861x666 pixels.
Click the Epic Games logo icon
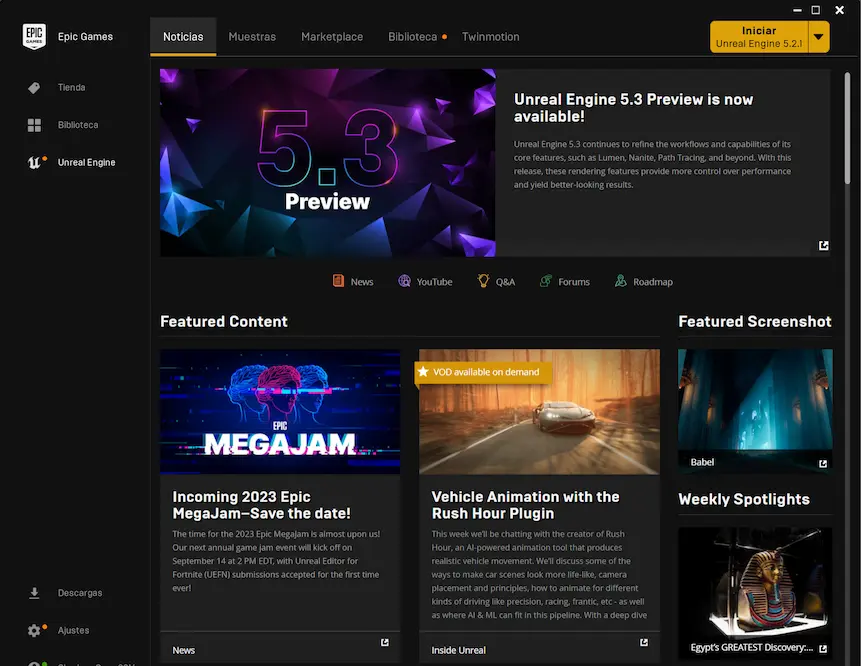coord(34,37)
